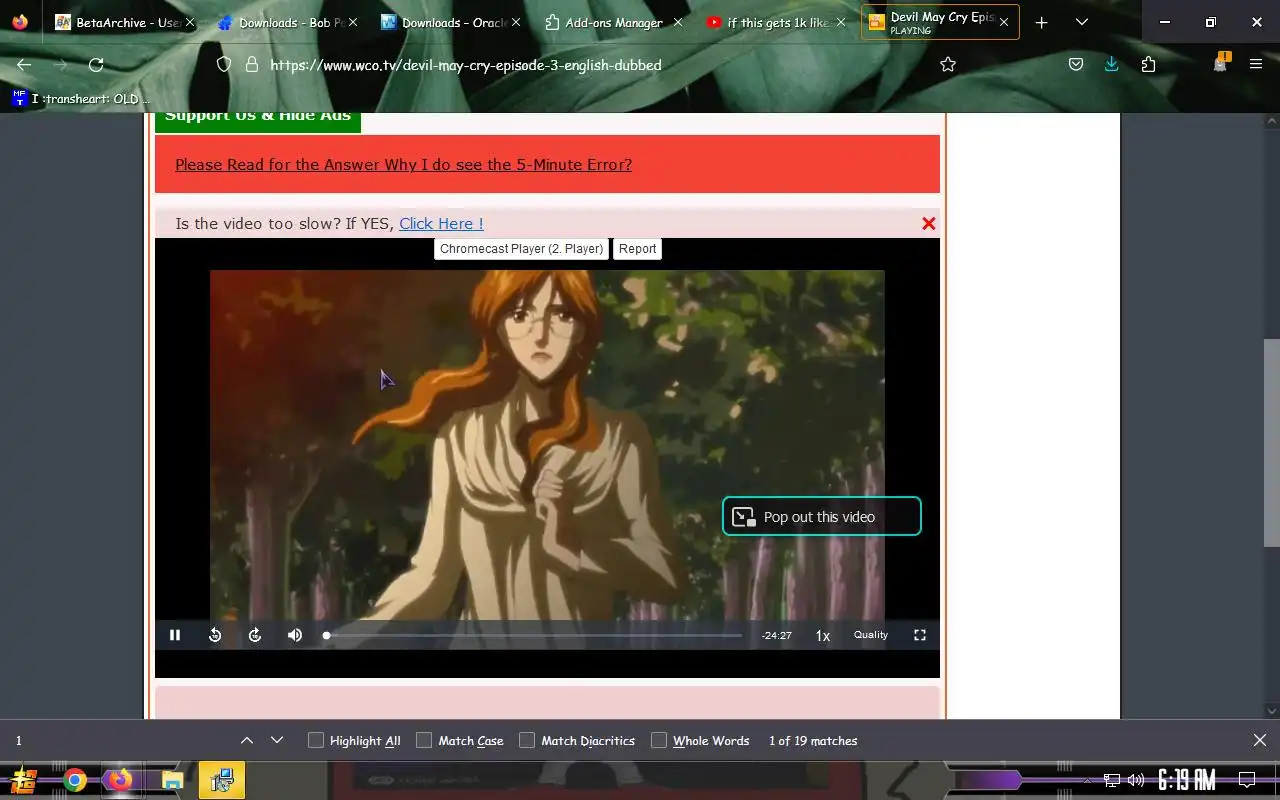This screenshot has height=800, width=1280.
Task: Open the transheart bookmark in bookmarks bar
Action: tap(80, 98)
